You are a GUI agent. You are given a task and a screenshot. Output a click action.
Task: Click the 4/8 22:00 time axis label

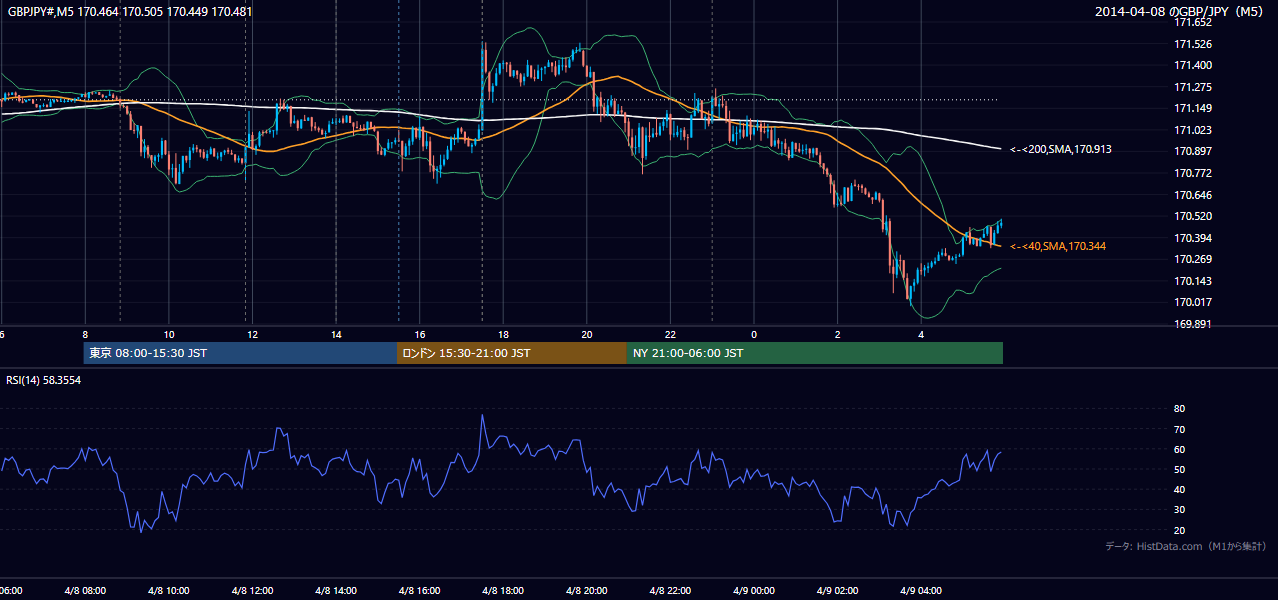tap(670, 590)
